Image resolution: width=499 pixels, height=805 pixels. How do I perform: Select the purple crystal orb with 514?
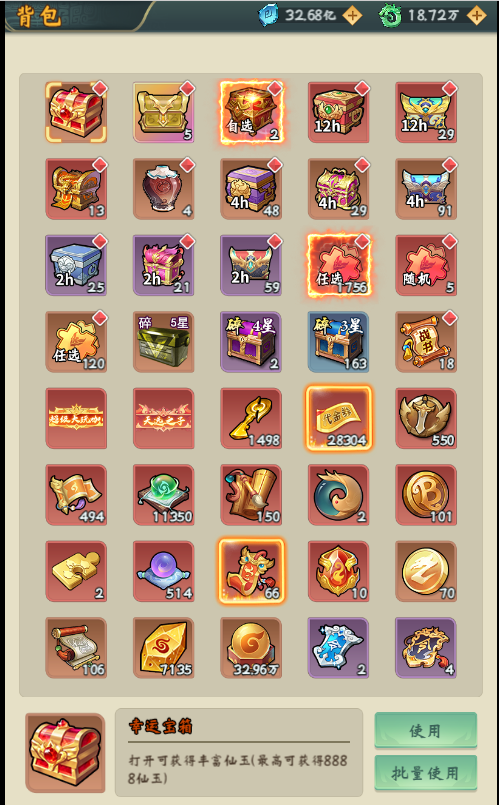click(164, 571)
